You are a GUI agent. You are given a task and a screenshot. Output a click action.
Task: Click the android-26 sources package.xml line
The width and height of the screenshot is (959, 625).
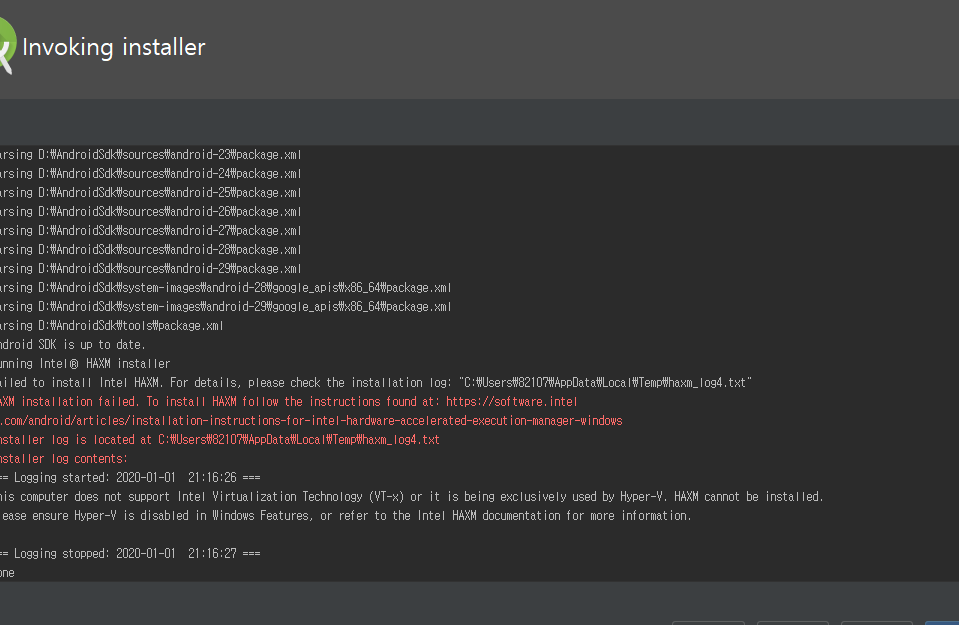point(150,212)
